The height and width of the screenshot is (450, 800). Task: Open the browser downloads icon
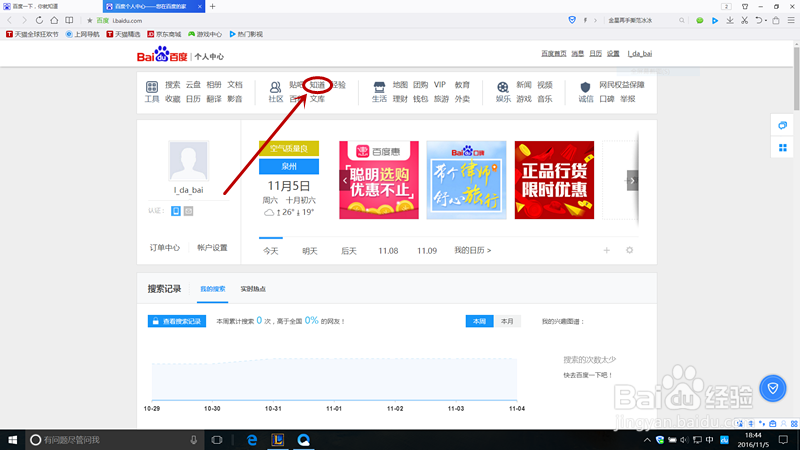[730, 20]
